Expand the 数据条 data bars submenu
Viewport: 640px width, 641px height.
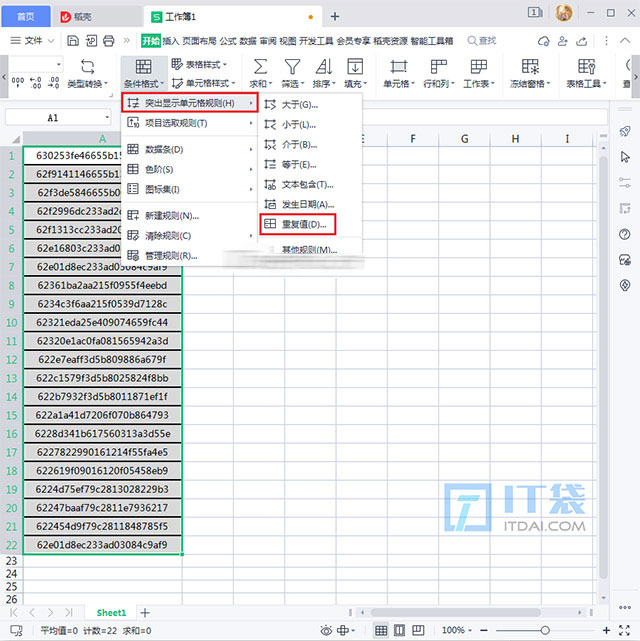pos(190,149)
